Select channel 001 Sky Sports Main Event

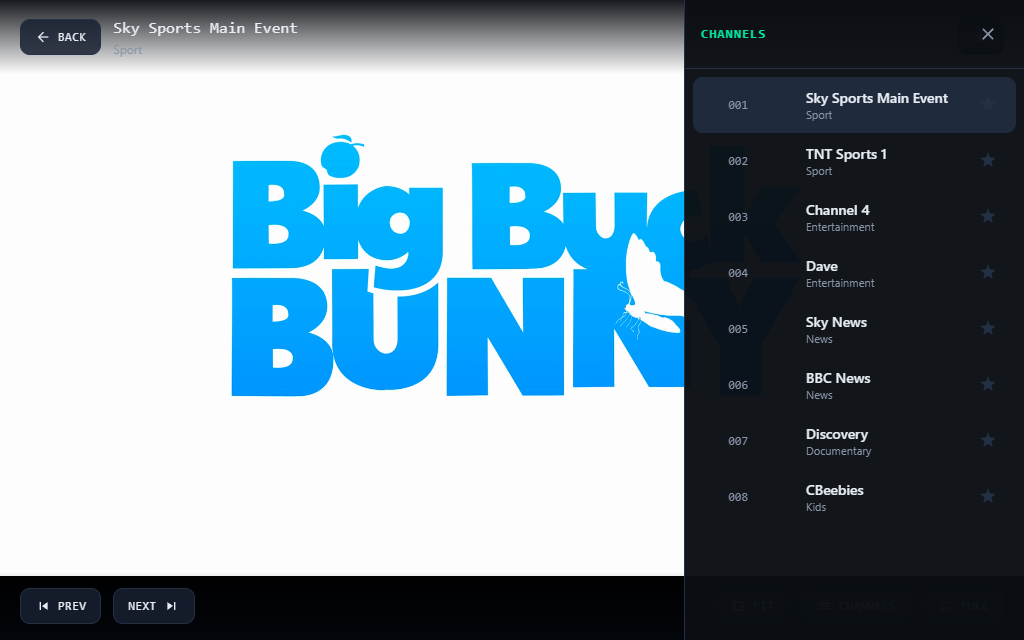854,105
